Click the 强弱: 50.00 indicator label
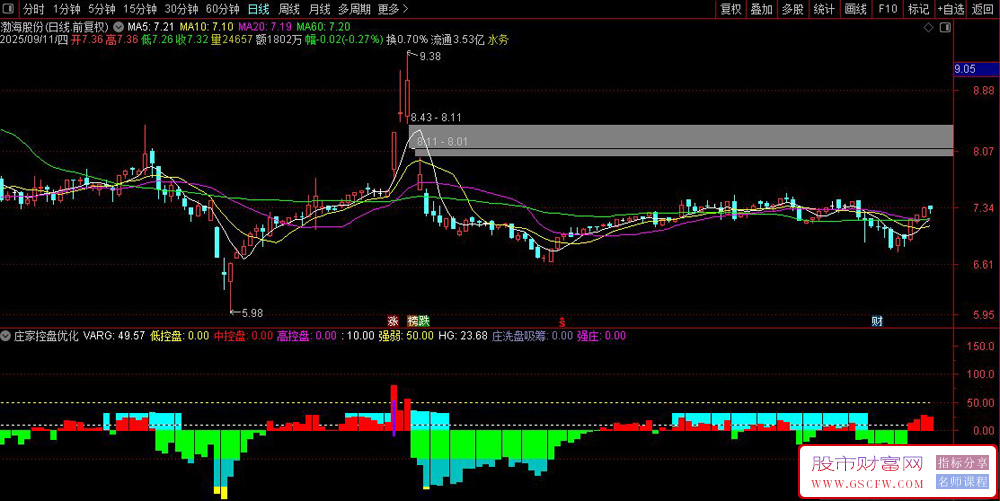This screenshot has height=501, width=1000. [406, 336]
